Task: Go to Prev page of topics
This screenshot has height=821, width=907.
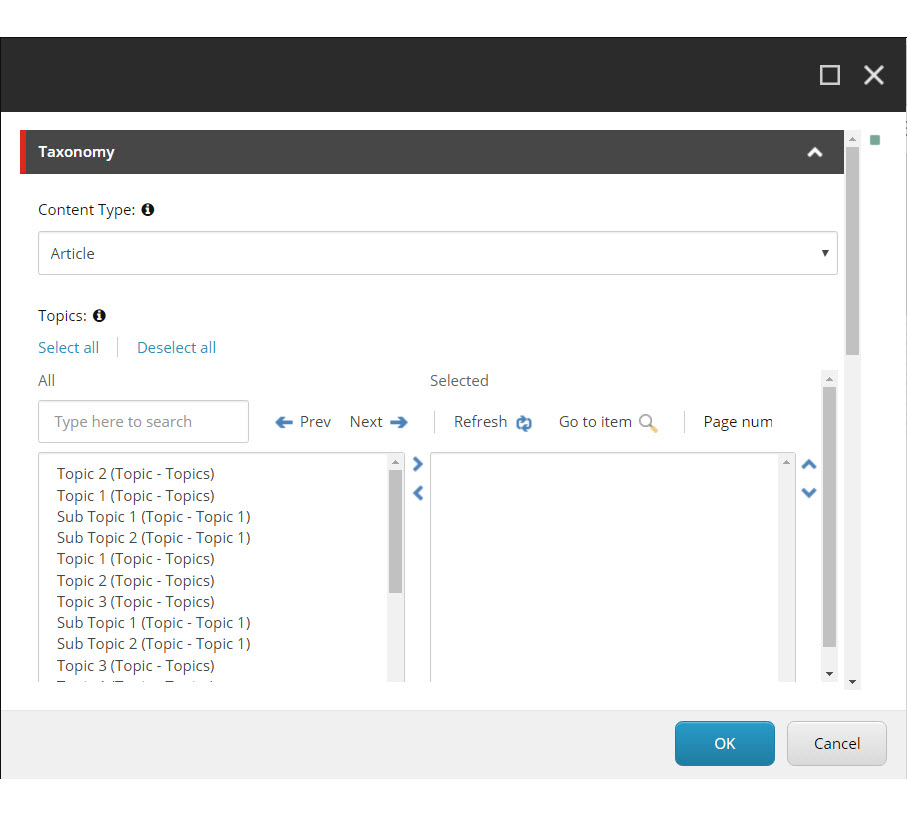Action: click(303, 422)
